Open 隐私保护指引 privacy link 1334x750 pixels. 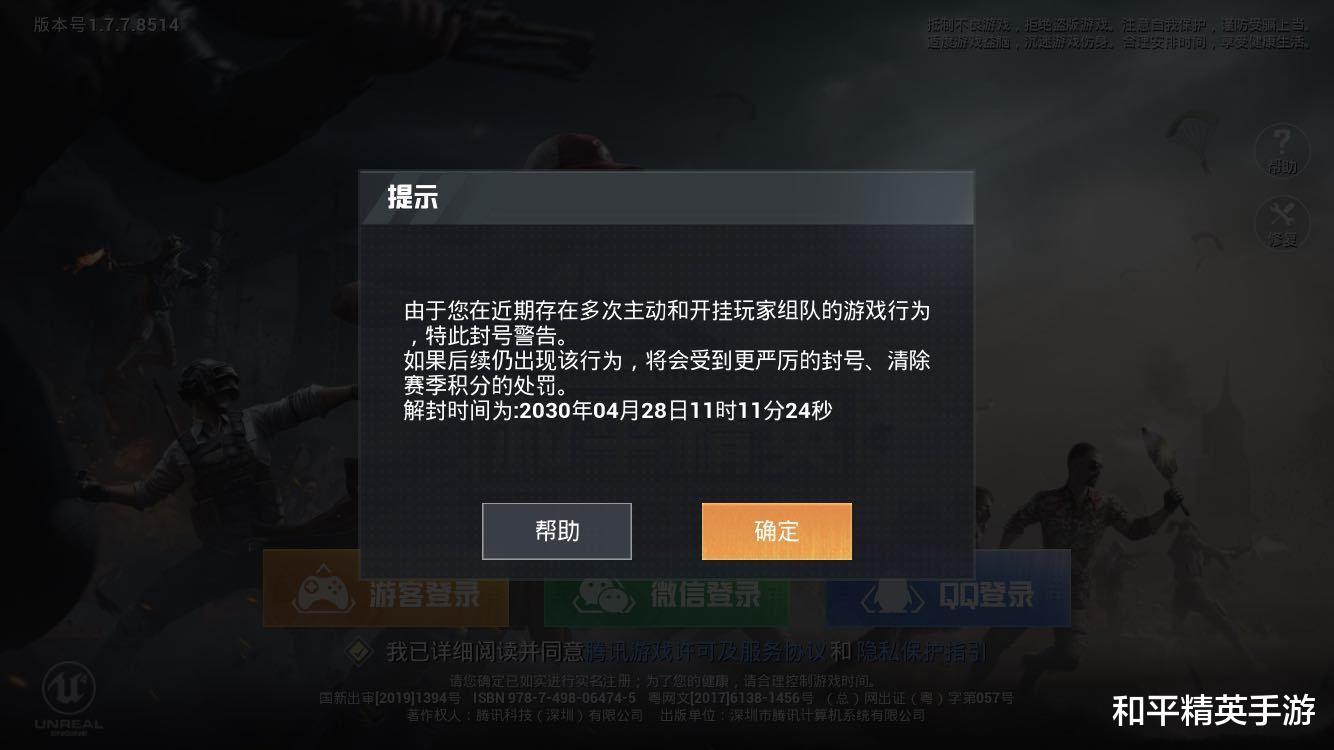click(x=921, y=653)
